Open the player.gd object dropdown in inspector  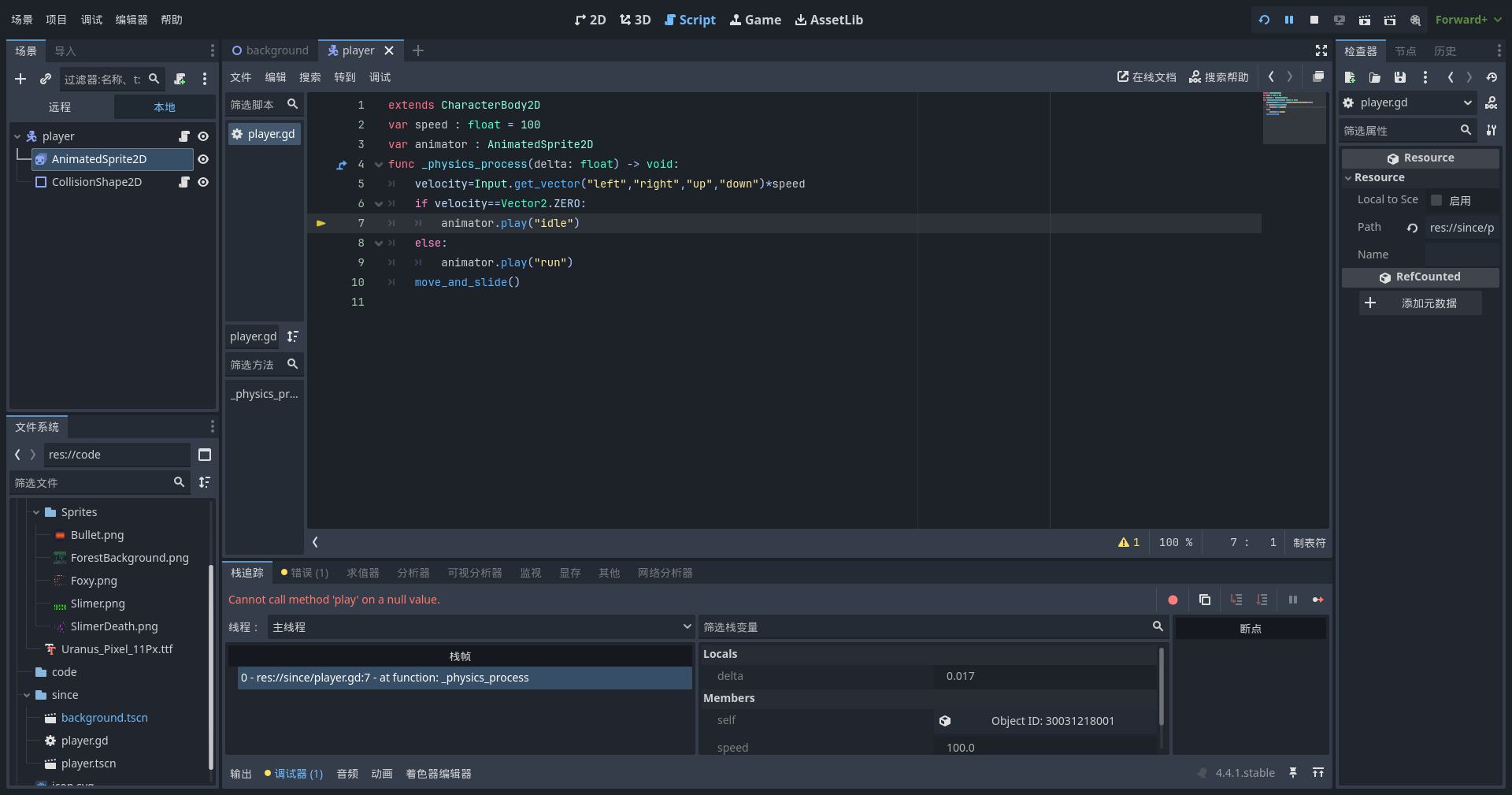tap(1408, 102)
